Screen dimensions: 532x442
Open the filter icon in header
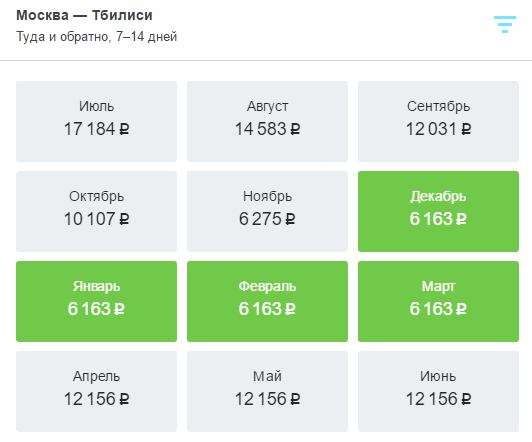click(505, 24)
